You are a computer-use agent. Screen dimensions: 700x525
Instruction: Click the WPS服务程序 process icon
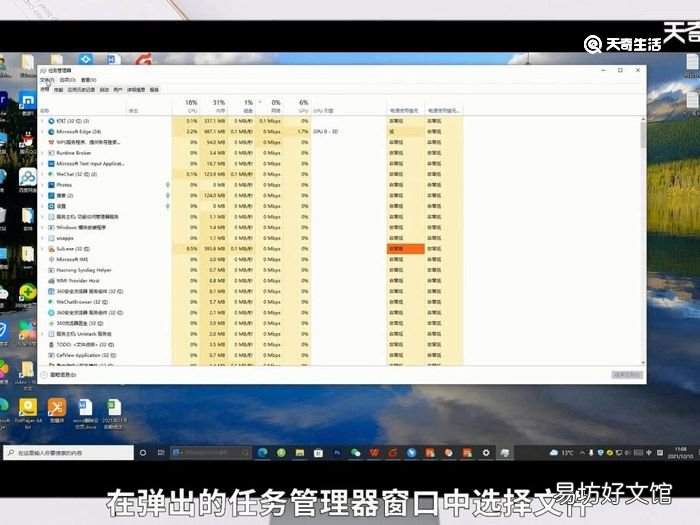click(51, 142)
